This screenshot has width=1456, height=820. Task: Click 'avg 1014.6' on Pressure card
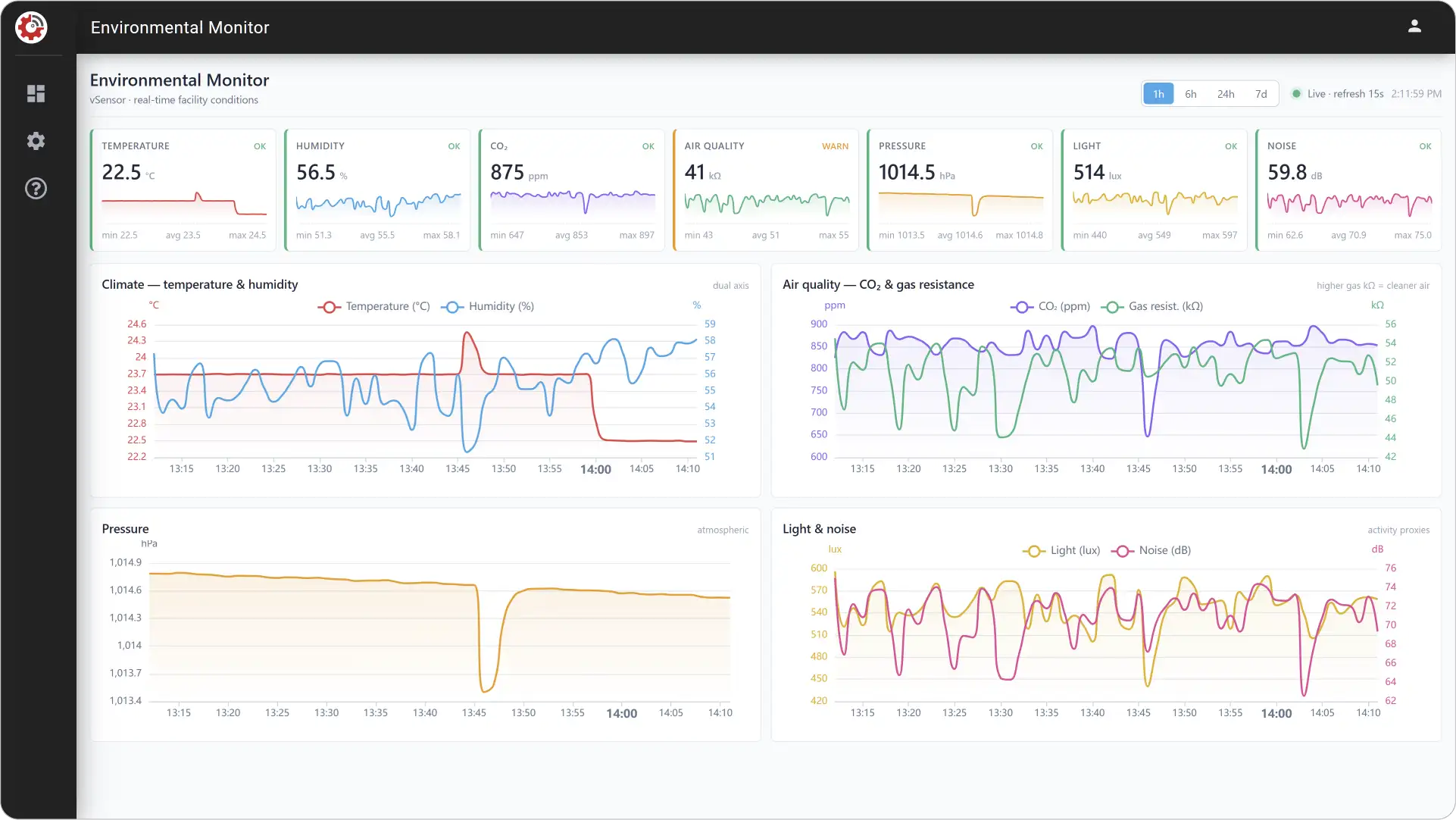tap(960, 235)
